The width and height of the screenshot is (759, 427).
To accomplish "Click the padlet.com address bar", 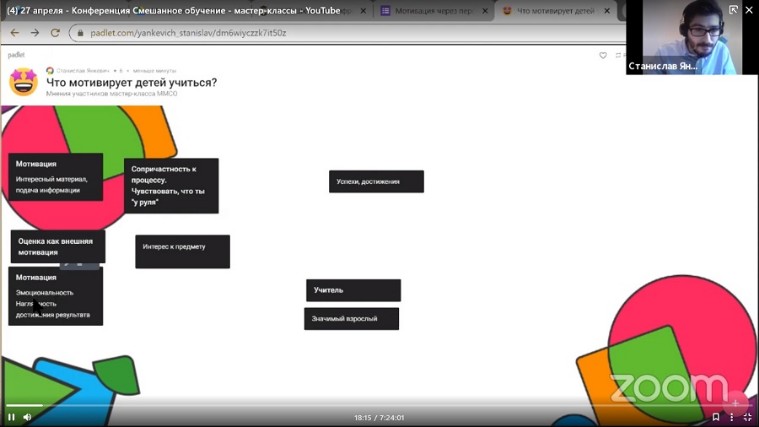I will 300,32.
